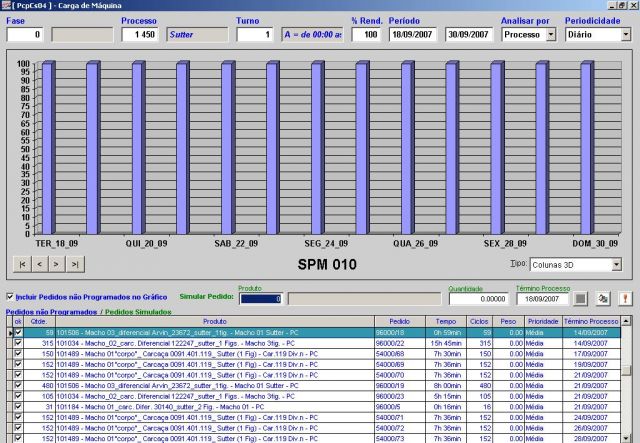Click the Término Processo date field
The height and width of the screenshot is (443, 640).
click(542, 299)
